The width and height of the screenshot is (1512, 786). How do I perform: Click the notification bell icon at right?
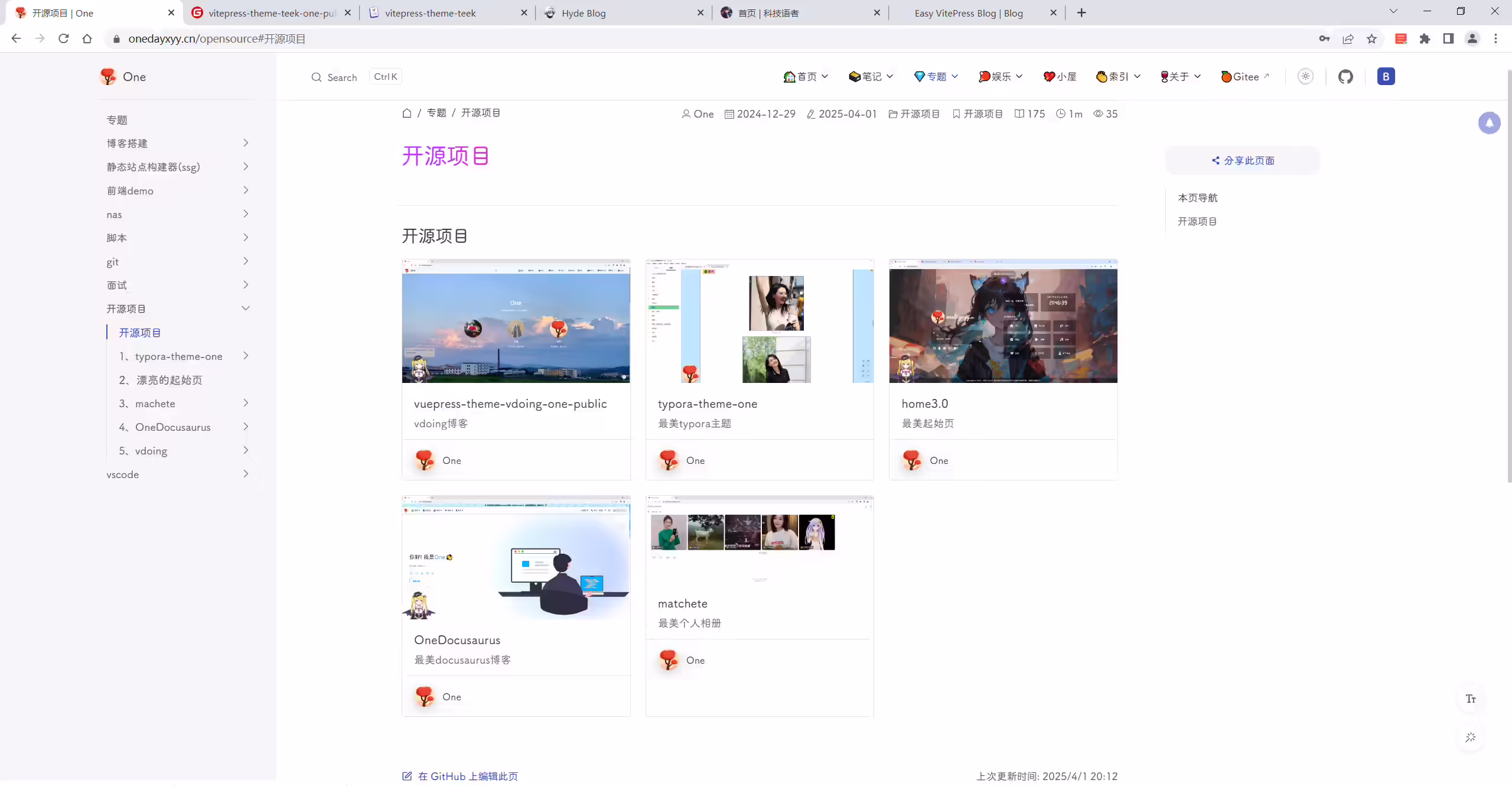(x=1489, y=123)
